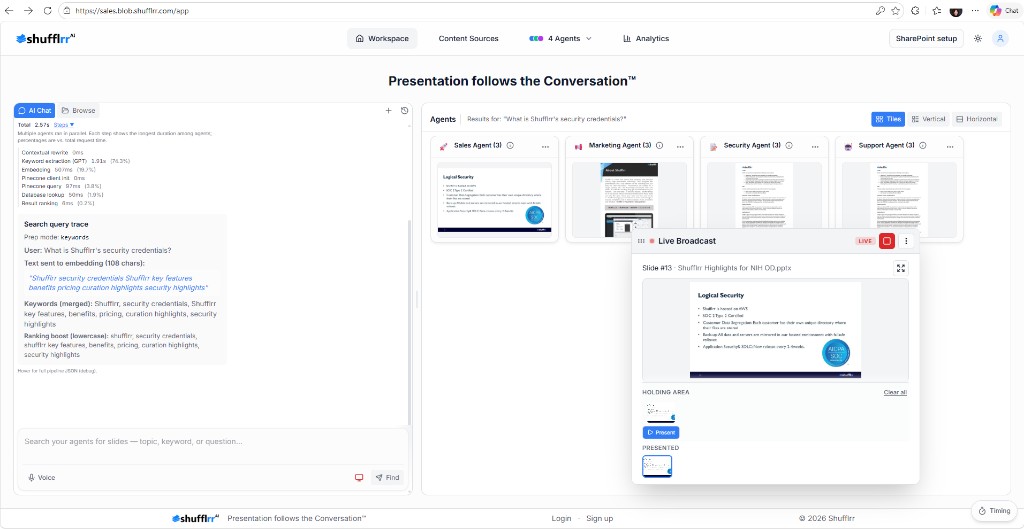Click Present in holding area
Image resolution: width=1024 pixels, height=529 pixels.
[661, 432]
